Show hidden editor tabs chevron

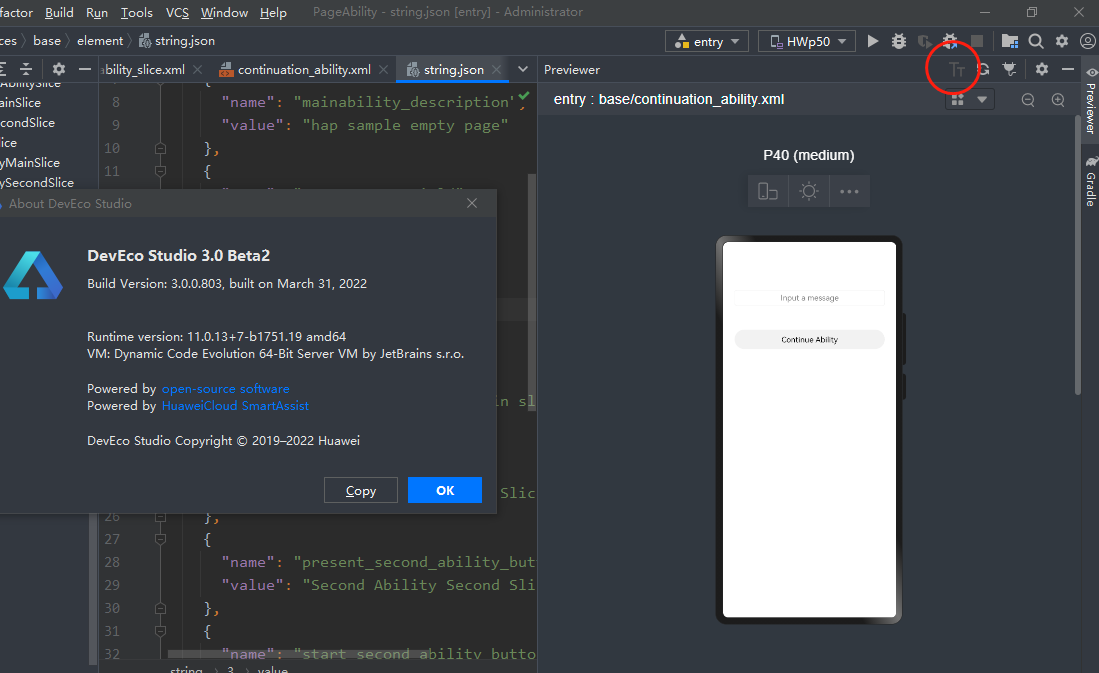[x=523, y=69]
